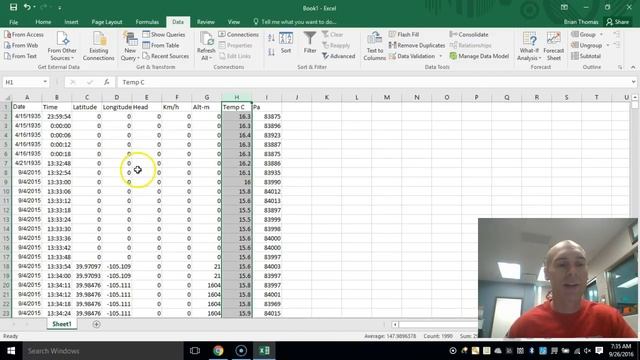
Task: Sort descending Z to A
Action: click(271, 52)
